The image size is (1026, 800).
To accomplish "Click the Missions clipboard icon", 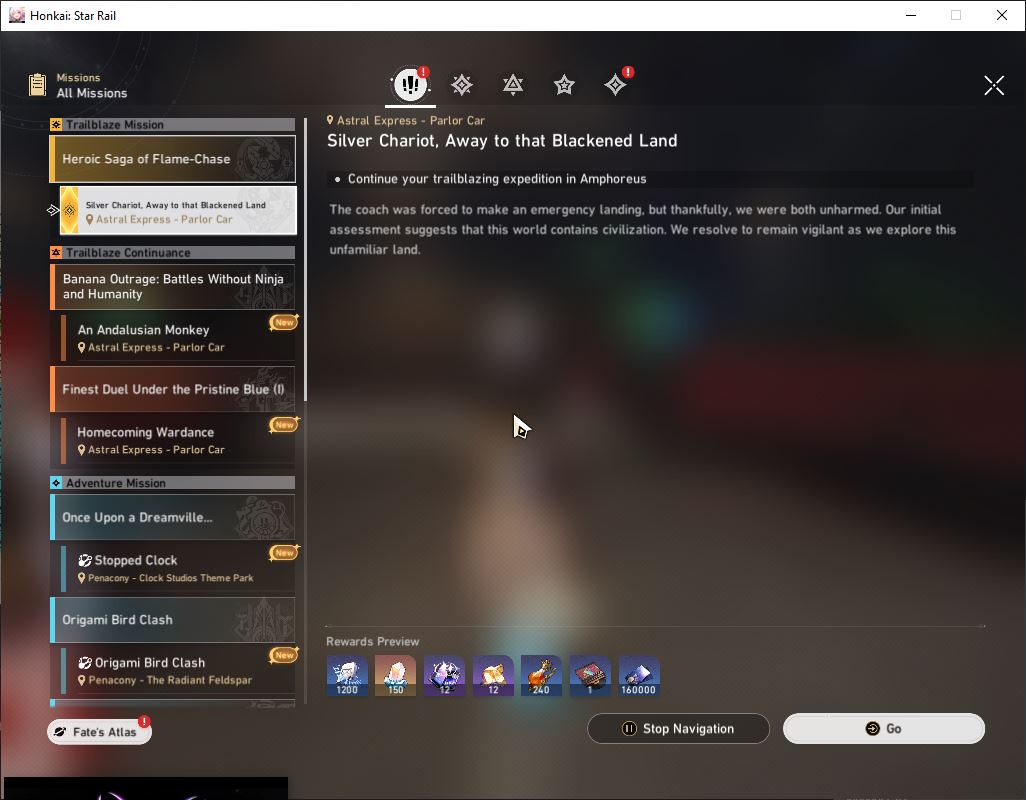I will click(38, 85).
